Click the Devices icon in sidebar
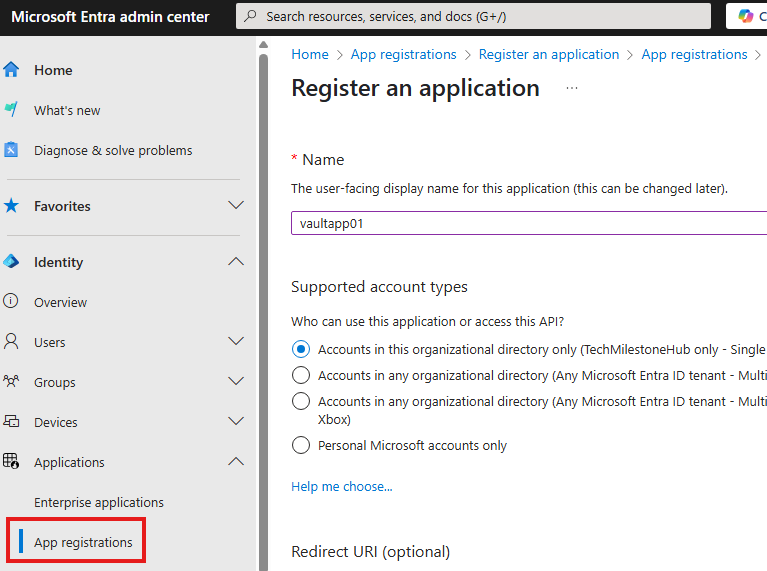The width and height of the screenshot is (767, 571). [x=11, y=421]
